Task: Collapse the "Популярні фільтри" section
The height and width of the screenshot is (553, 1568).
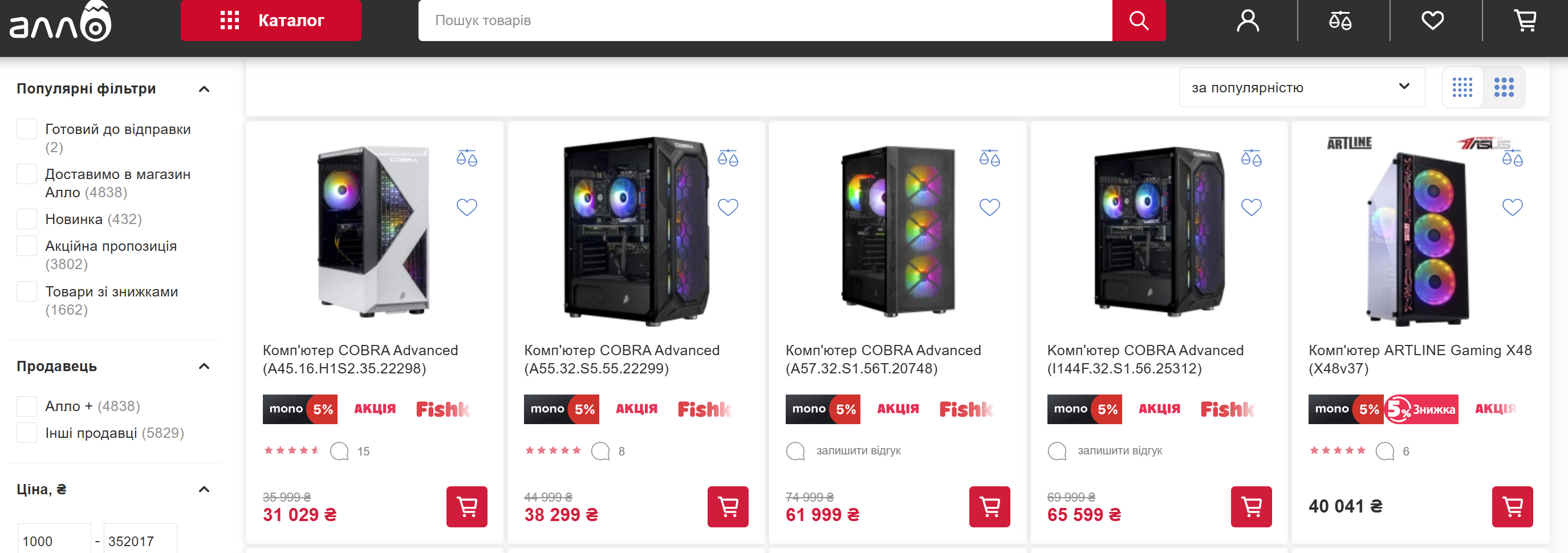Action: coord(204,89)
